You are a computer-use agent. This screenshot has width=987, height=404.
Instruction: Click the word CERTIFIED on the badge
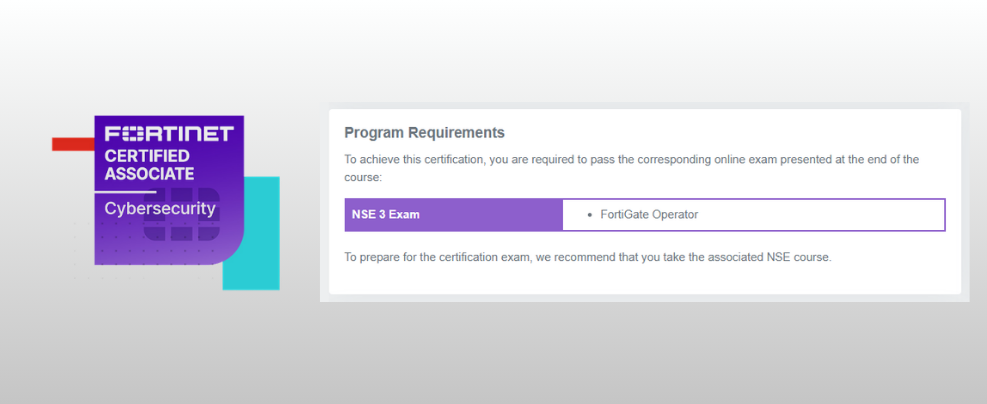[149, 156]
